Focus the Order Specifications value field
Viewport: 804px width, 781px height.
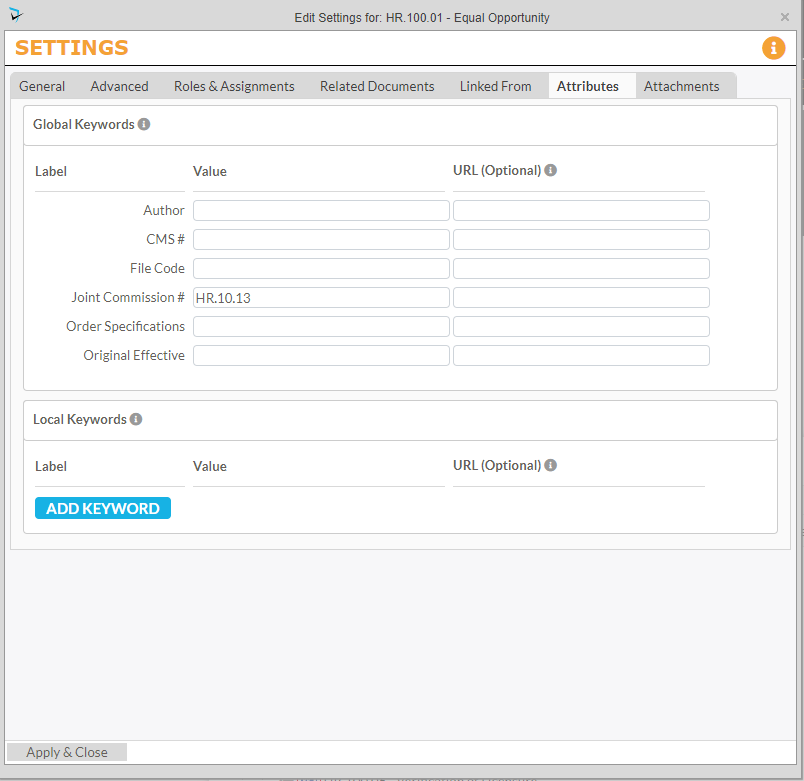pyautogui.click(x=321, y=327)
